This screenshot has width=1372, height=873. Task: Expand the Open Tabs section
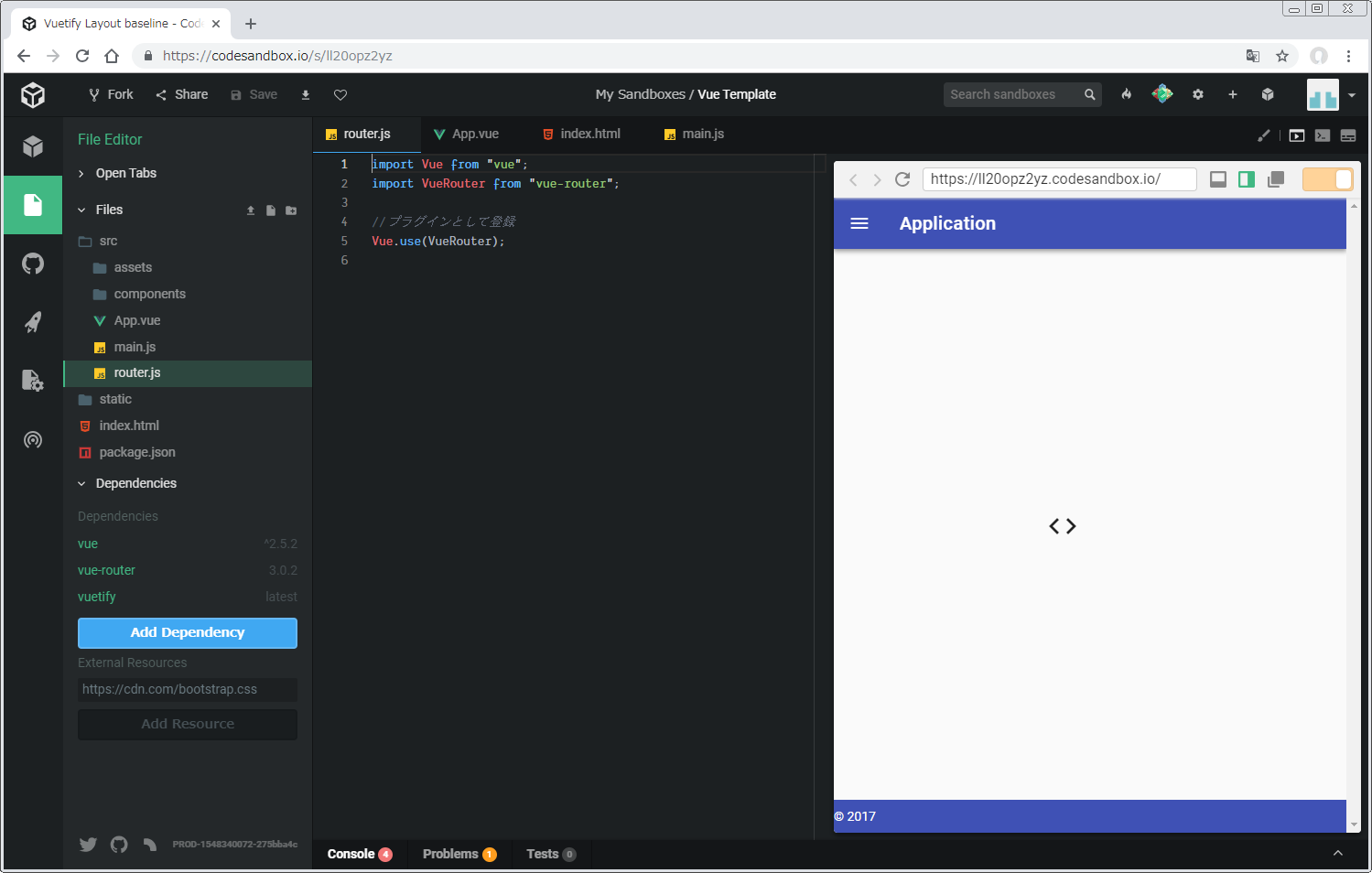coord(126,174)
